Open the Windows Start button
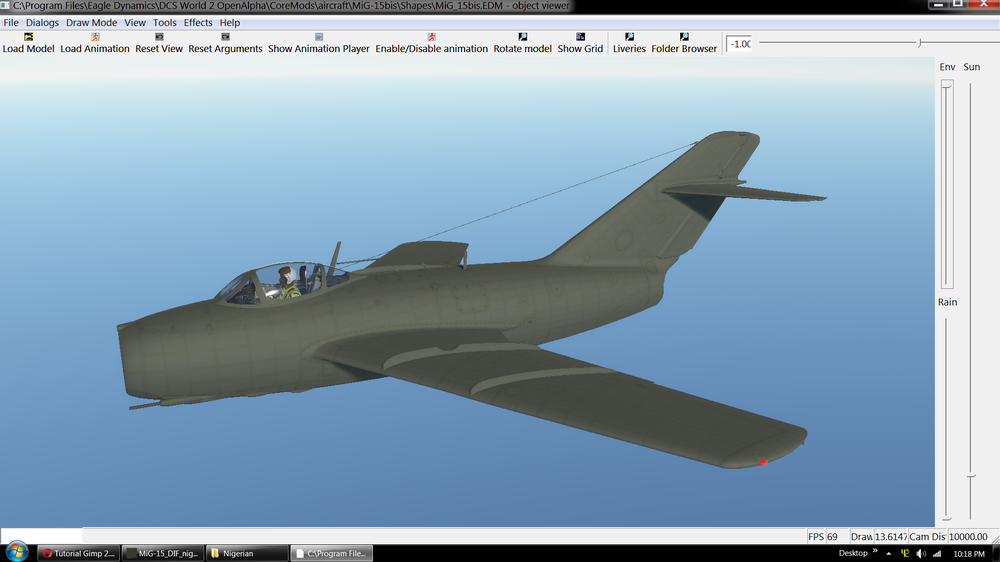 (17, 552)
